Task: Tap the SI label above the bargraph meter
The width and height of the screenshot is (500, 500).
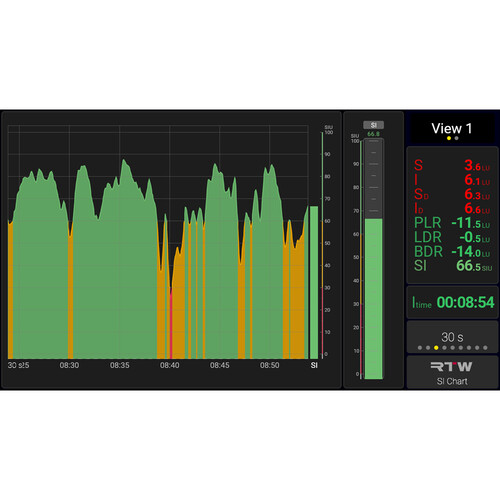Action: [x=373, y=125]
